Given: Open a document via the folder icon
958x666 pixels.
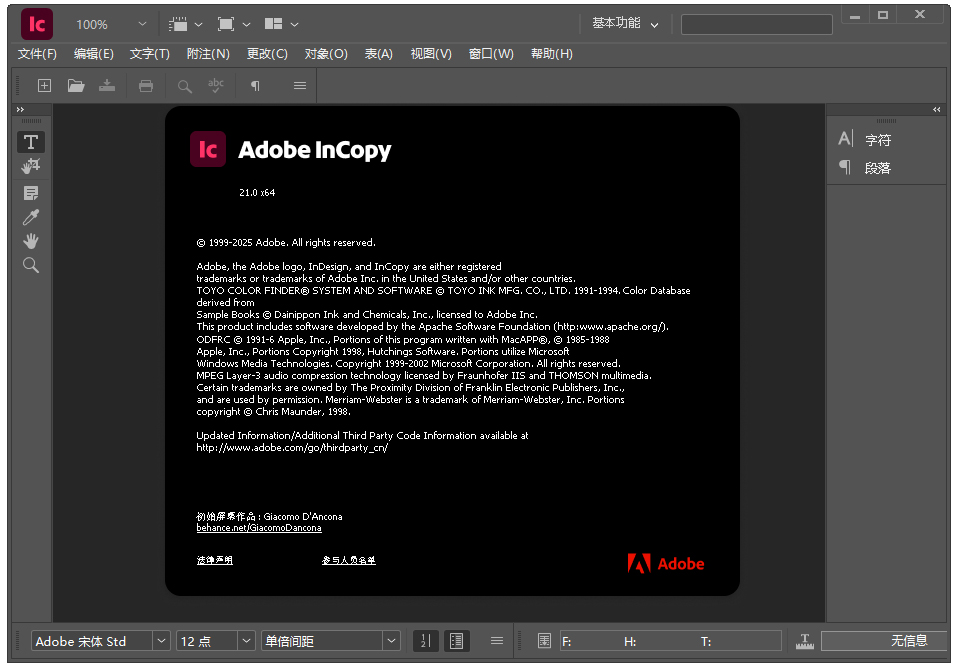Looking at the screenshot, I should 76,85.
